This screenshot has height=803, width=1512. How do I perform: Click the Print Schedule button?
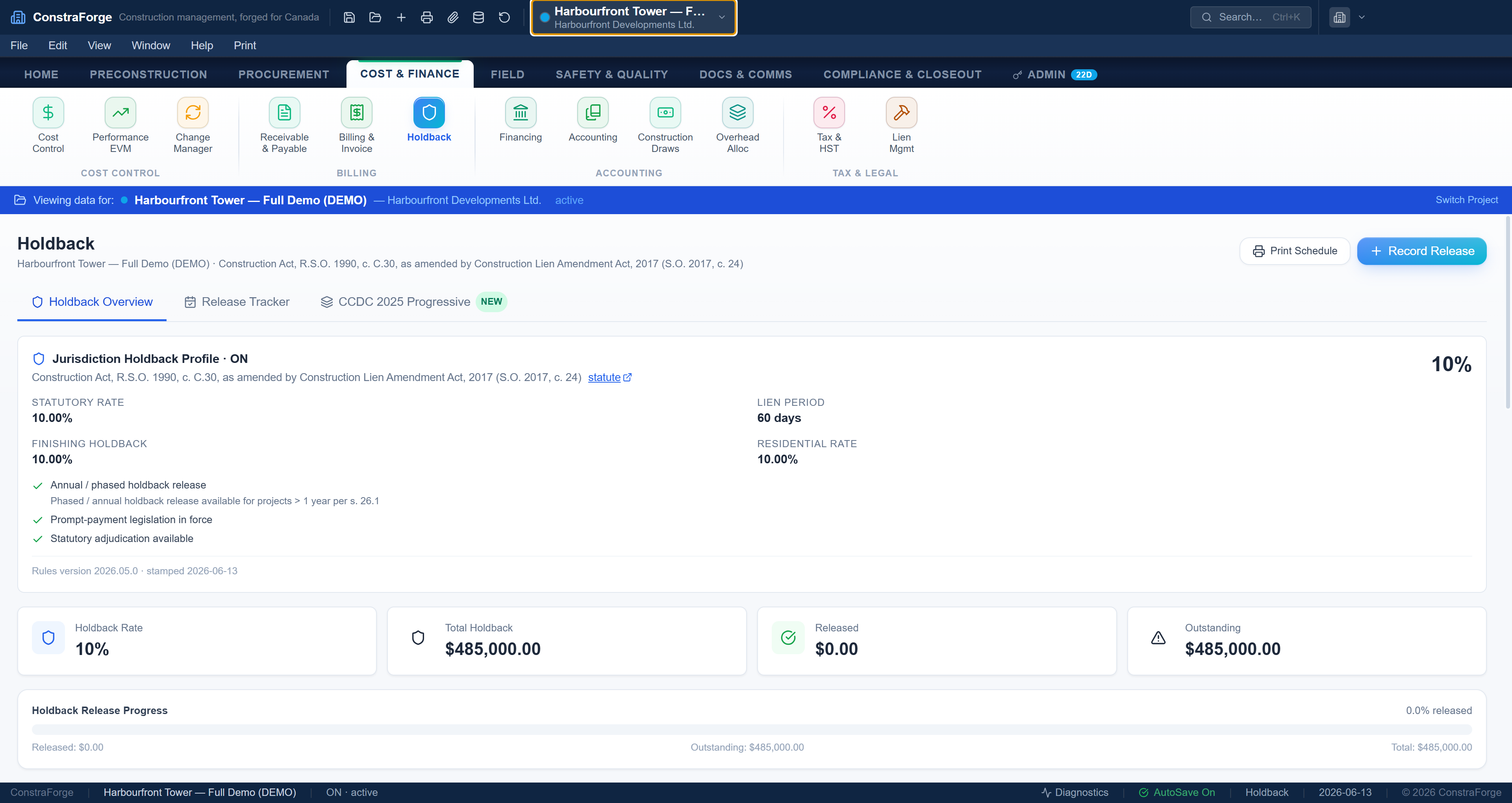pos(1295,251)
